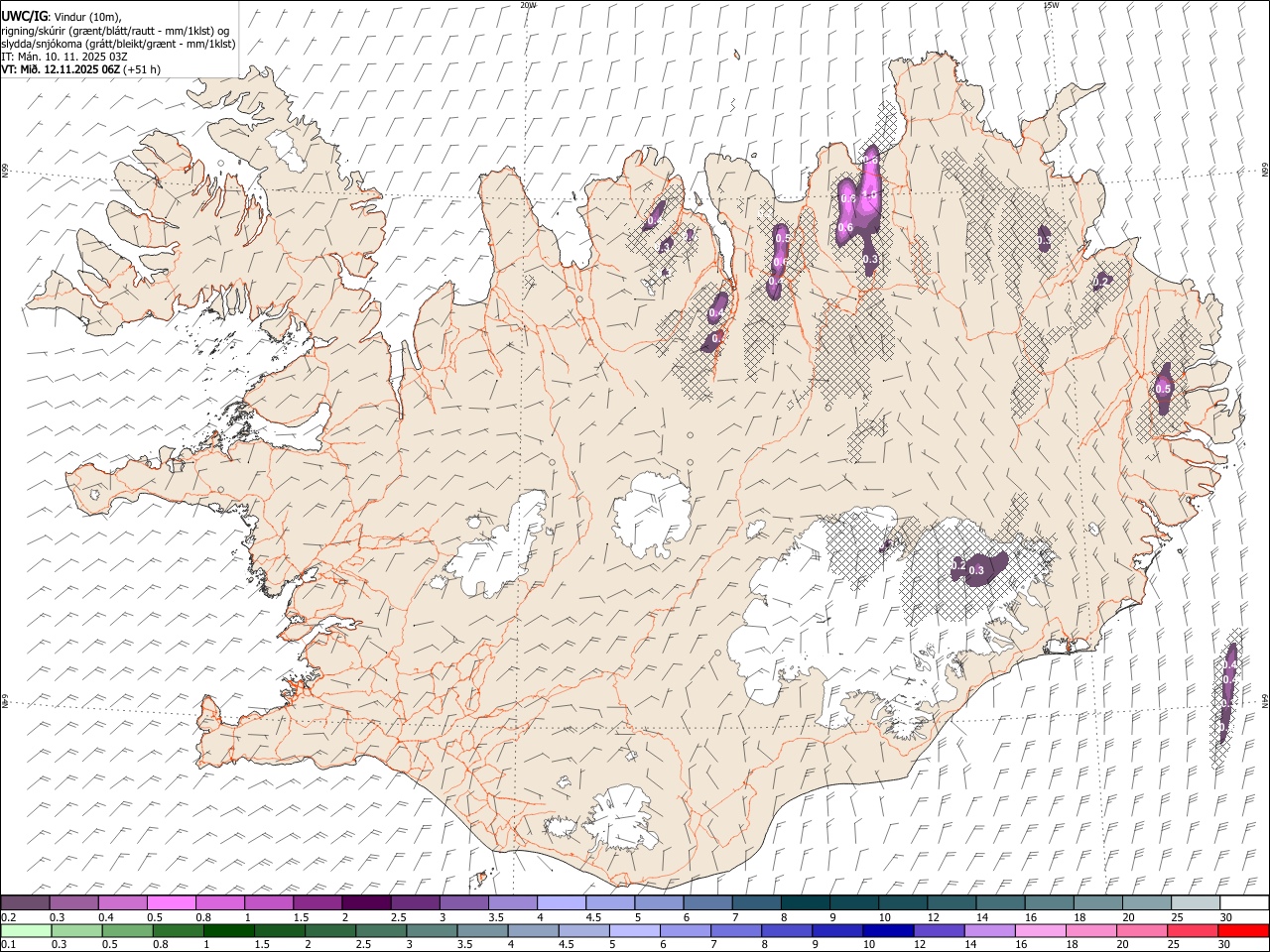The width and height of the screenshot is (1270, 952).
Task: Click the deep blue lower legend swatch starting at 10
Action: 888,930
